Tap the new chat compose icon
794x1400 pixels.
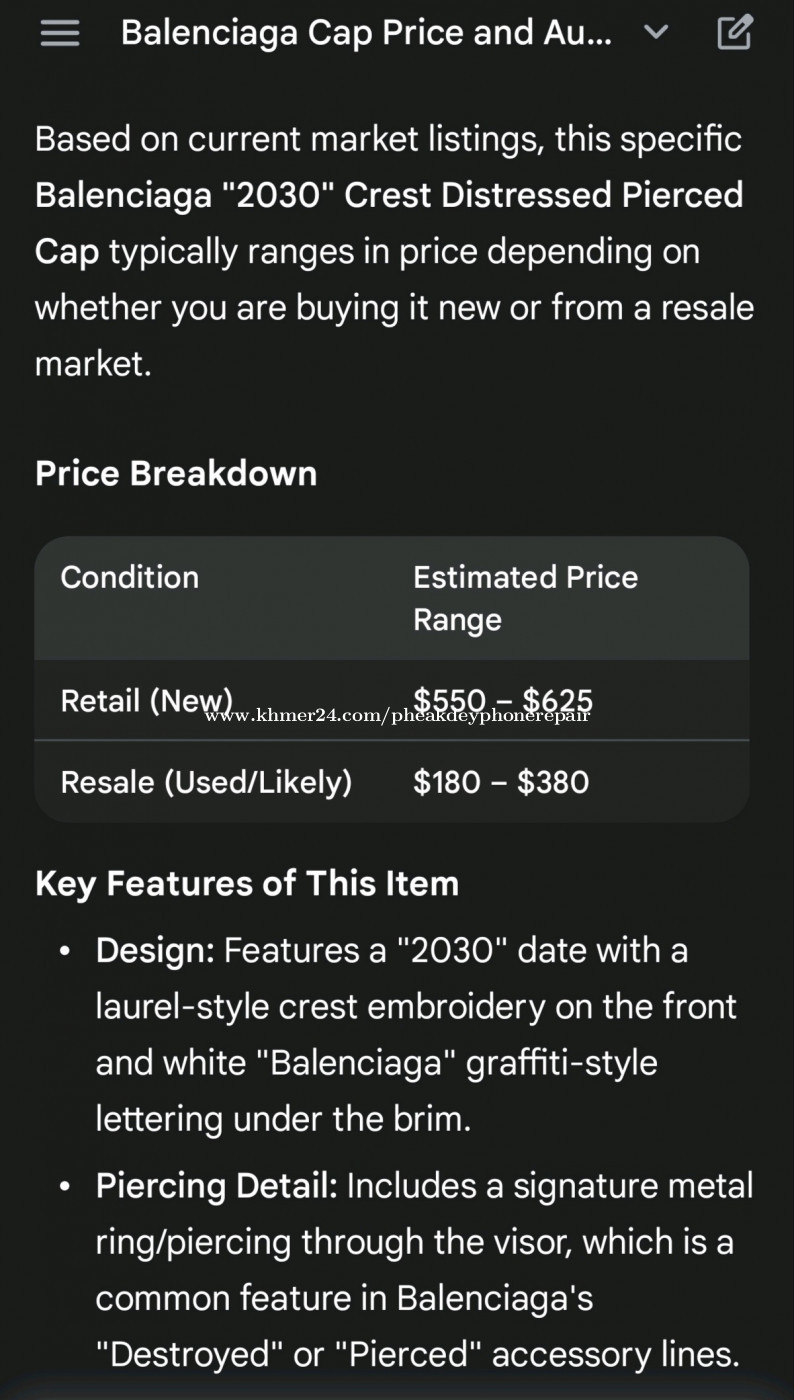735,33
